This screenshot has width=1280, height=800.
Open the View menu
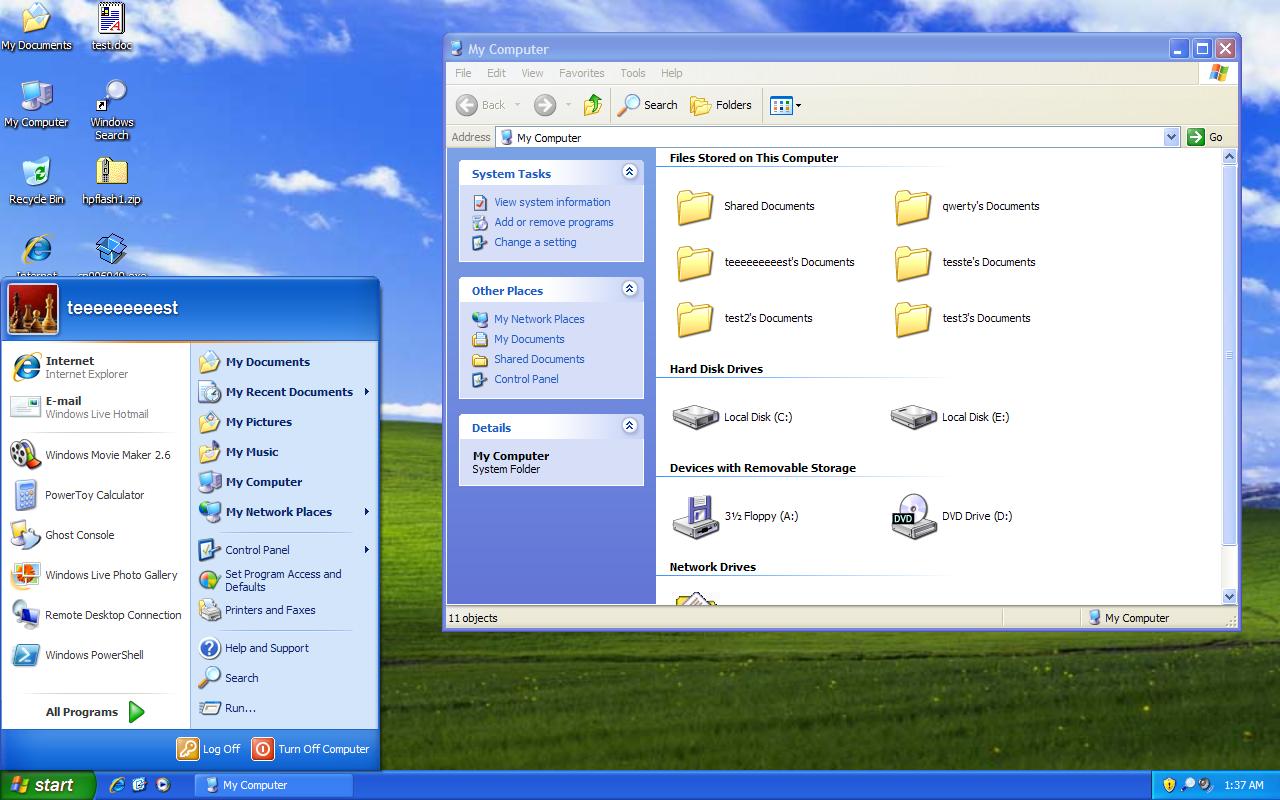(532, 73)
